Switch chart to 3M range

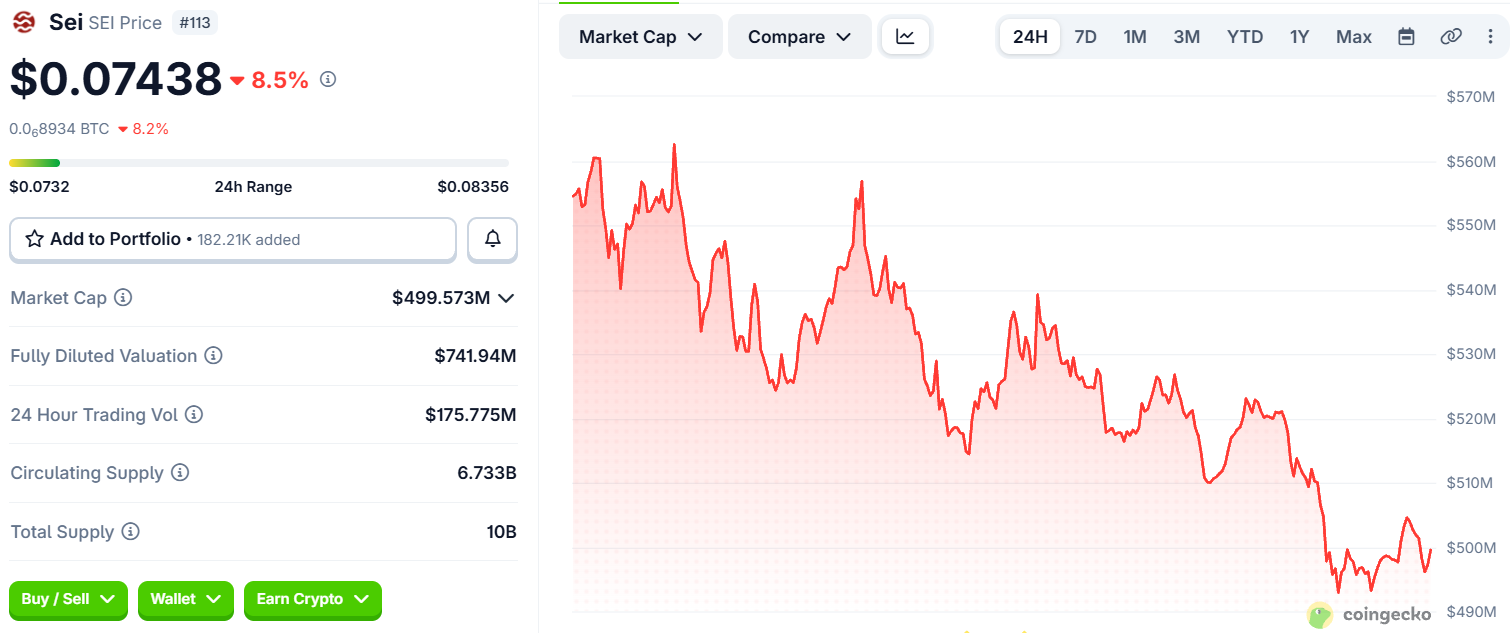(1187, 37)
